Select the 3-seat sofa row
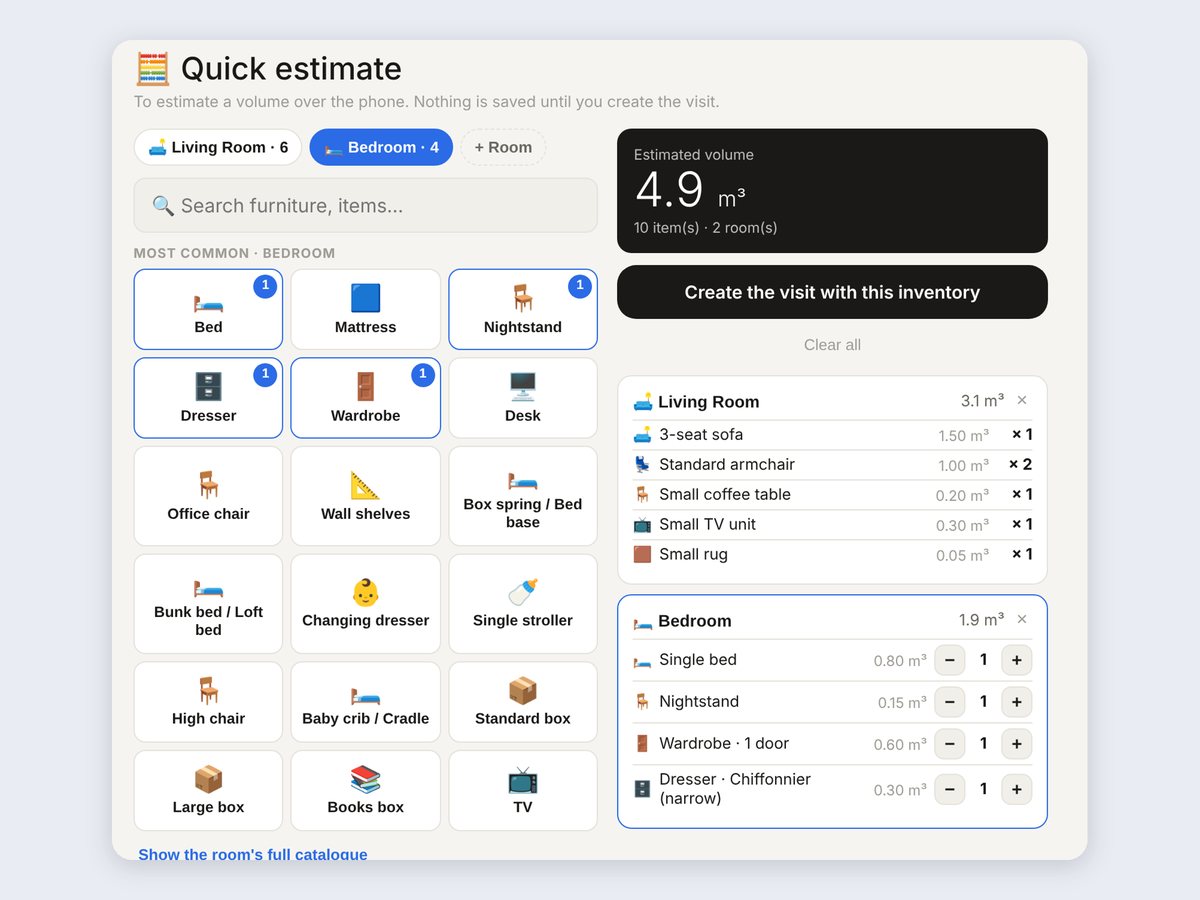The height and width of the screenshot is (900, 1200). pyautogui.click(x=832, y=435)
